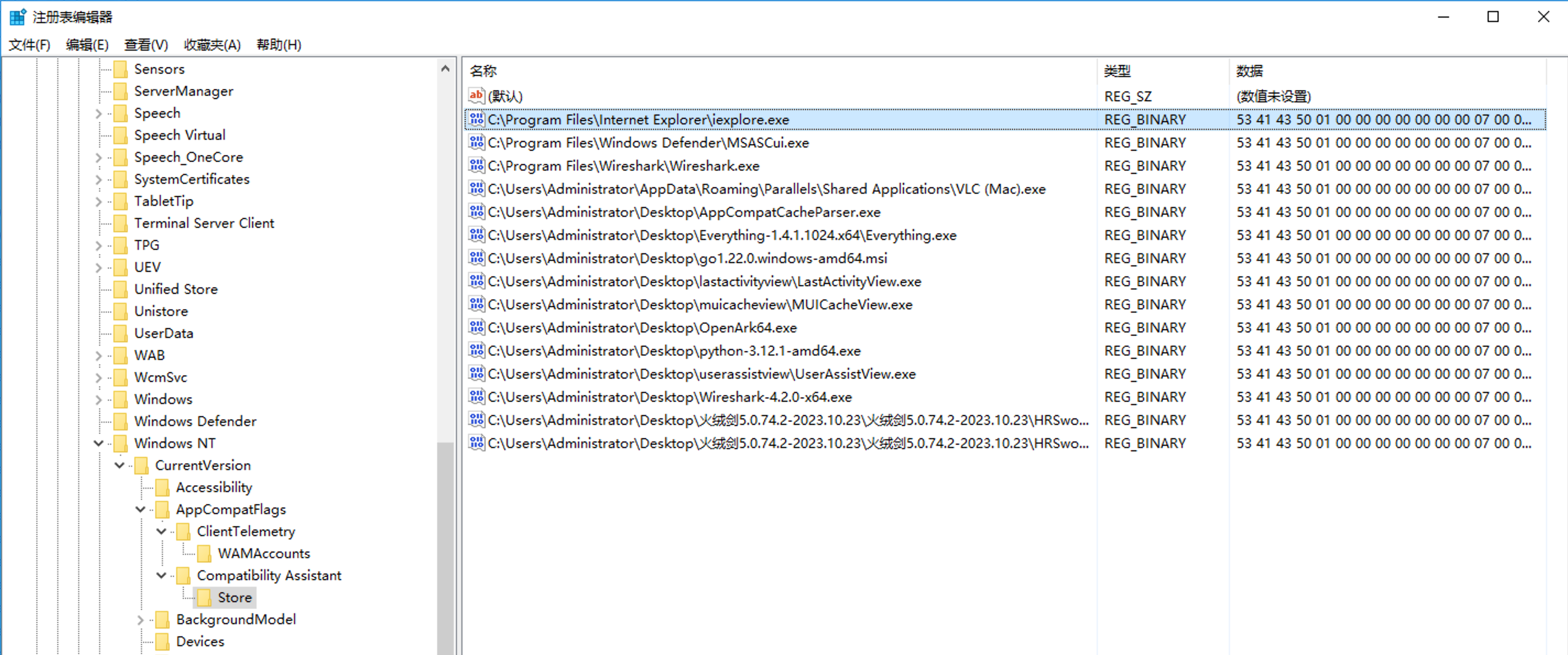Screen dimensions: 1568x655
Task: Select the Unistore key in tree
Action: click(x=161, y=311)
